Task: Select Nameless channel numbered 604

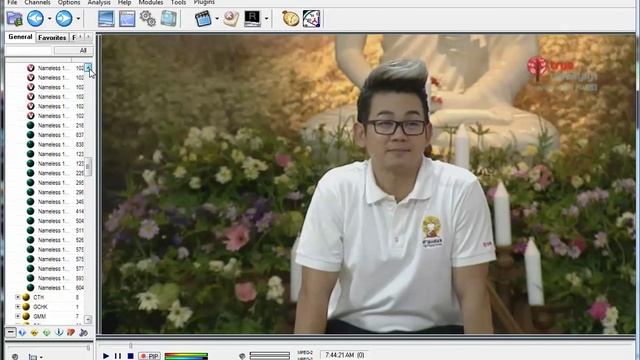Action: [56, 288]
